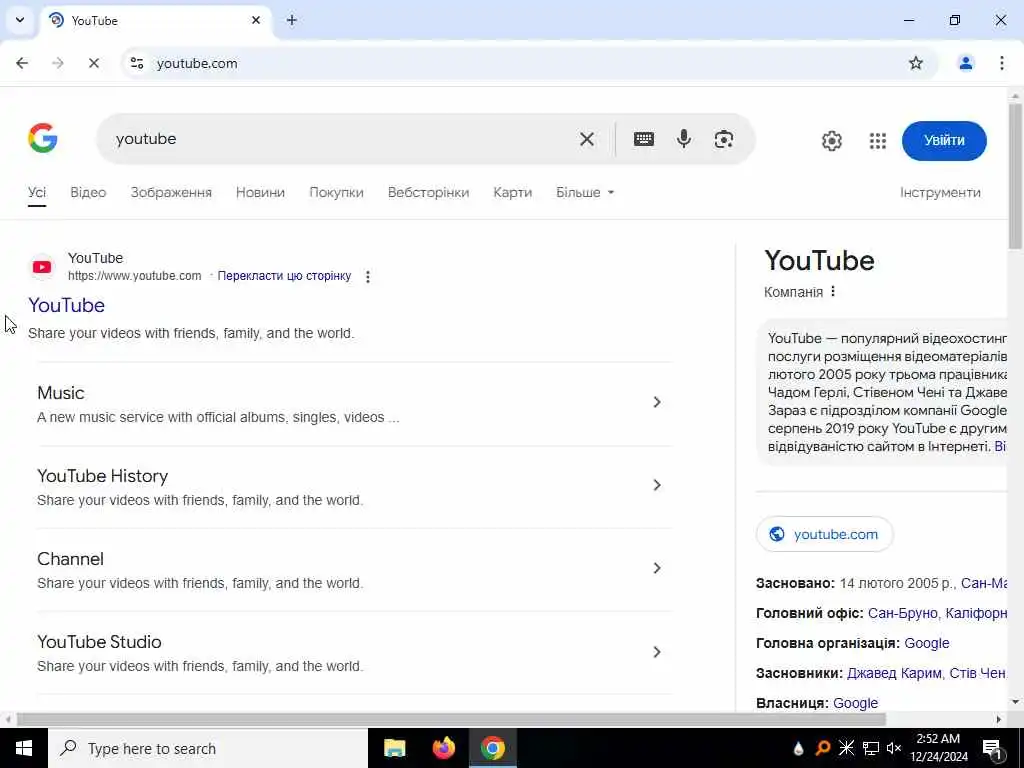Viewport: 1024px width, 768px height.
Task: Launch Firefox from taskbar
Action: [443, 748]
